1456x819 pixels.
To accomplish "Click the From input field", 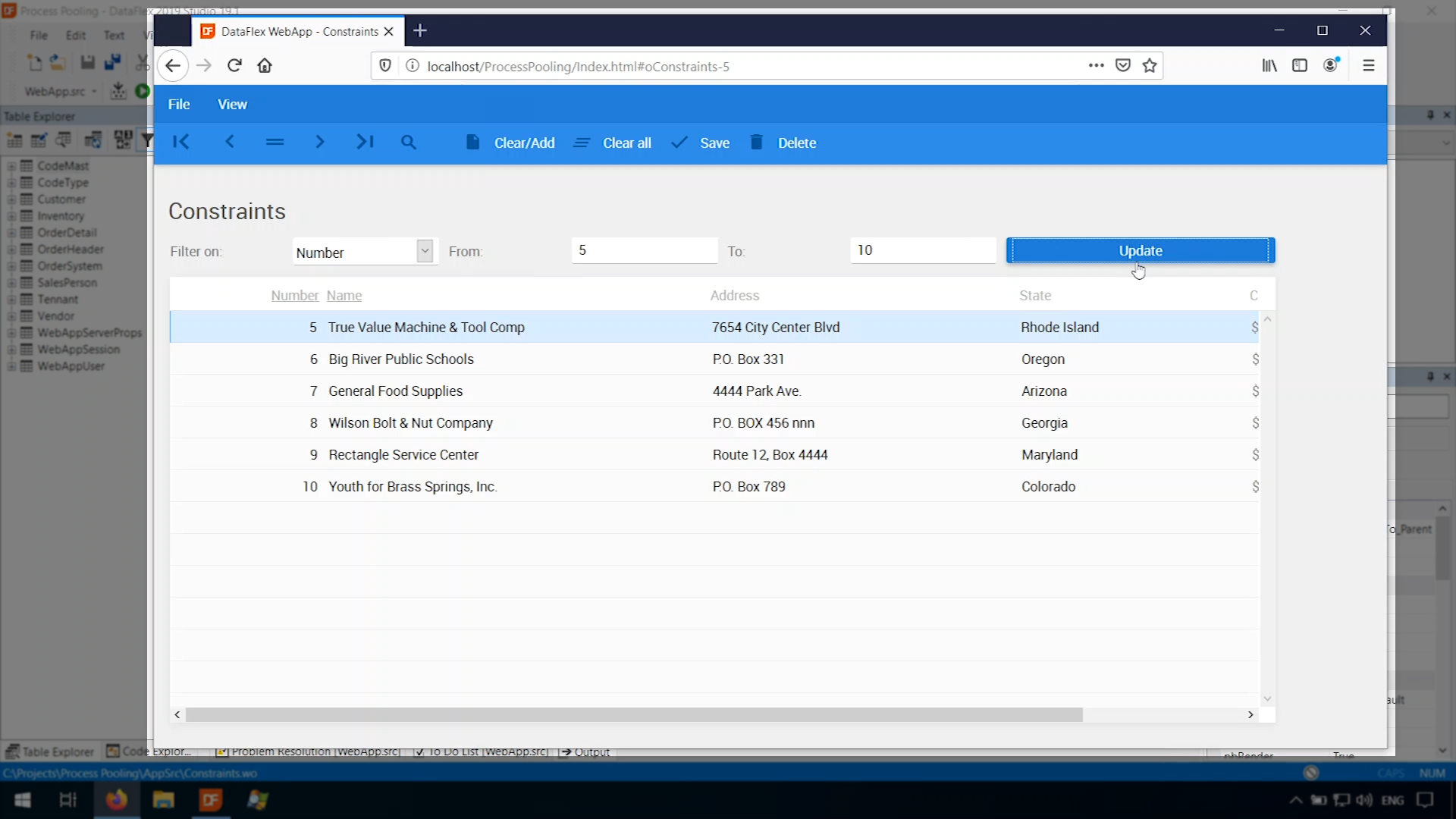I will 644,250.
